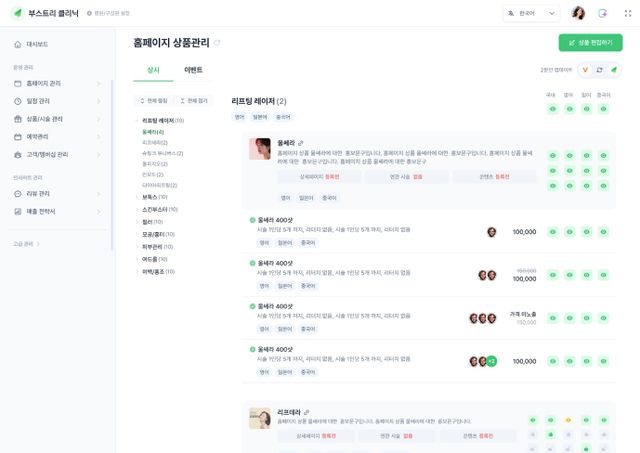The height and width of the screenshot is (453, 640).
Task: Toggle first eye icon on 100,000 row with +2 avatars
Action: 553,361
